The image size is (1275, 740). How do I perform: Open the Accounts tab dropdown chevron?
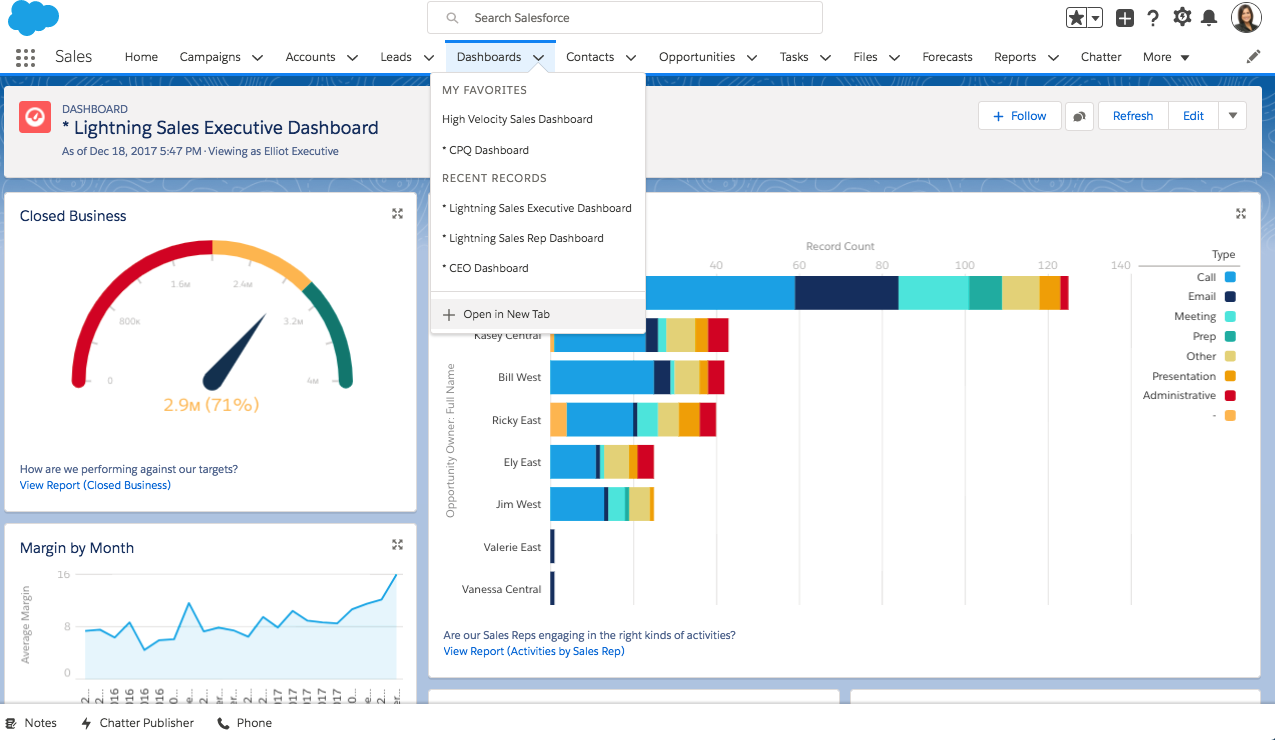[x=352, y=58]
